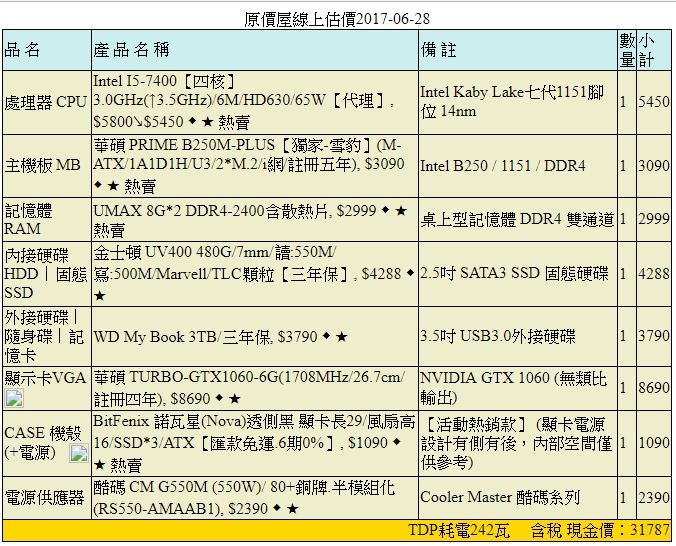Click the quantity 1 in the 電源供應器 row
This screenshot has width=676, height=546.
[x=623, y=498]
